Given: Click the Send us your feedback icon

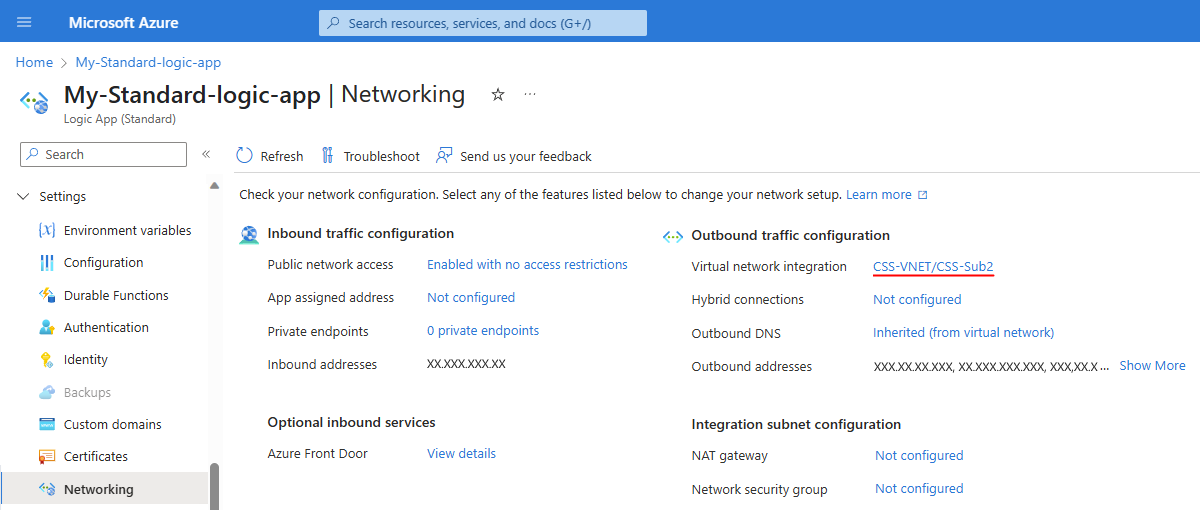Looking at the screenshot, I should (444, 156).
